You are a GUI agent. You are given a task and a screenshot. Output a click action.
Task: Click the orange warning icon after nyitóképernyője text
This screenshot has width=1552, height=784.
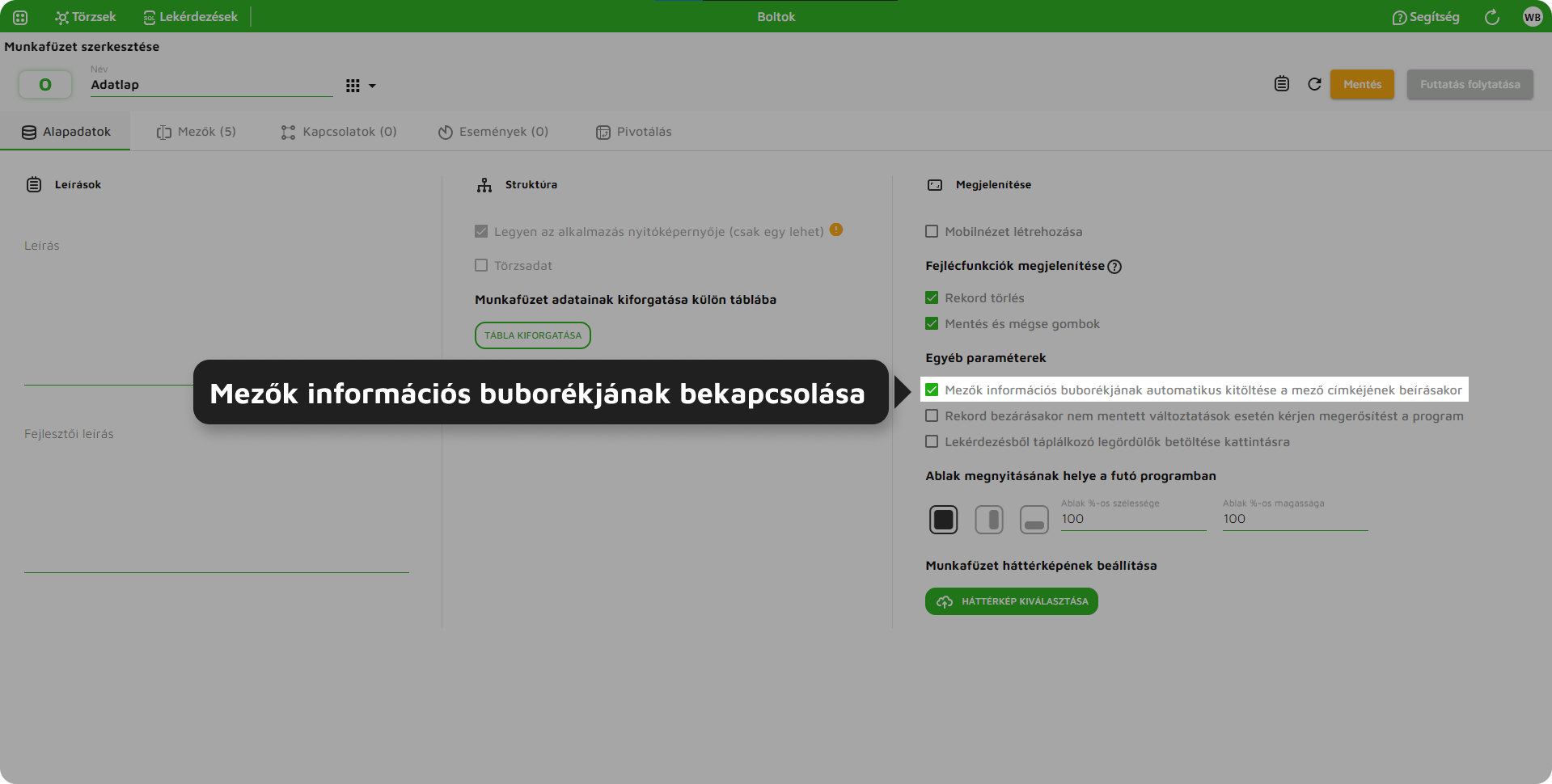(x=836, y=230)
